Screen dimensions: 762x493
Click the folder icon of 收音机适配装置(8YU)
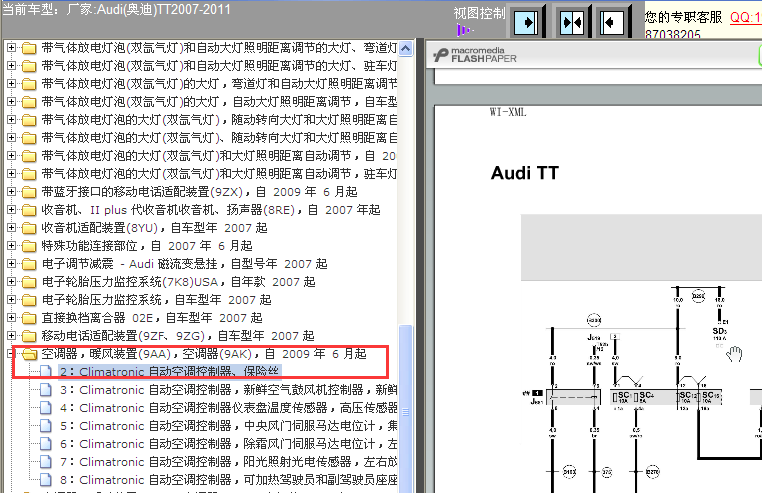(29, 228)
